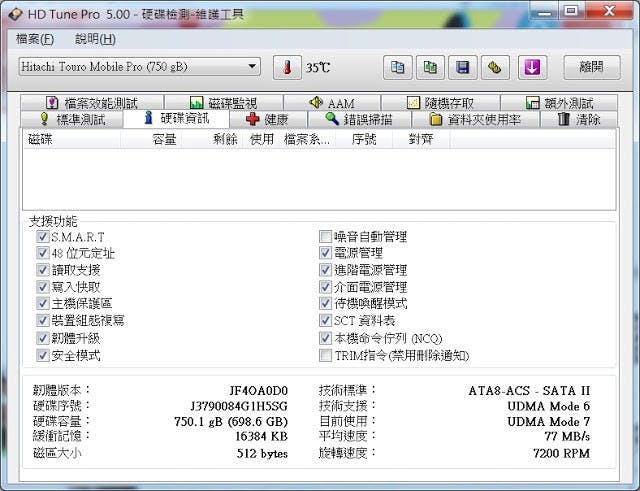Open options with the wrench icon

pos(495,67)
